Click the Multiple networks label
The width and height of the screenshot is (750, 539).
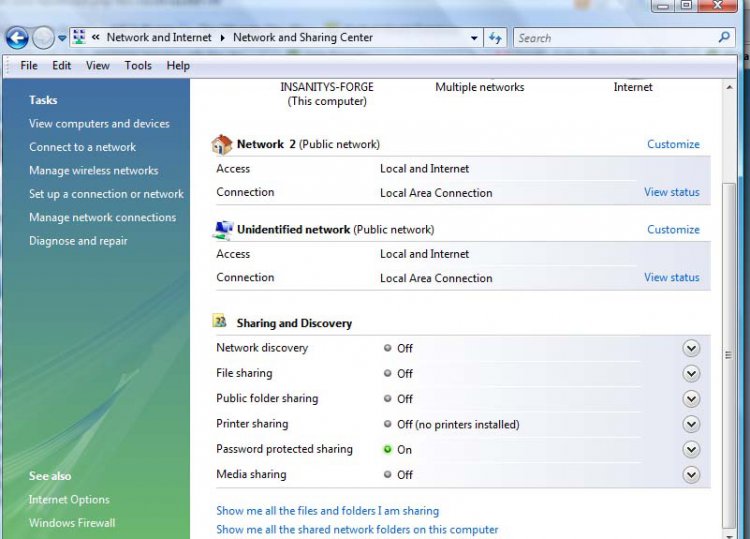click(x=480, y=88)
